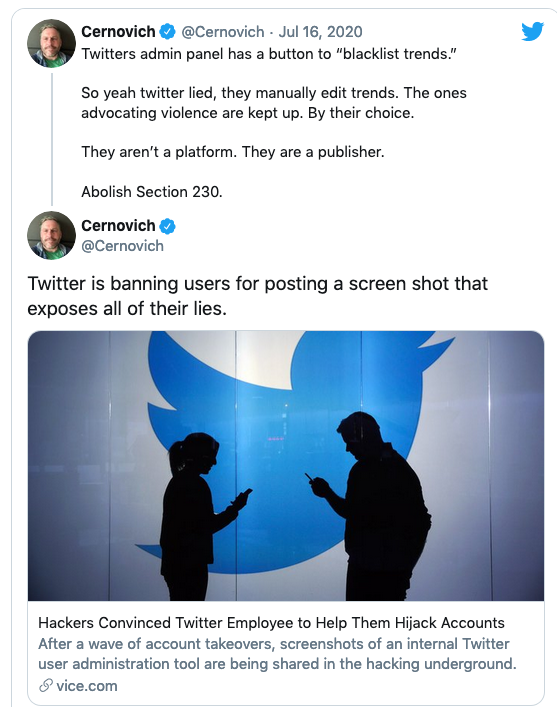This screenshot has height=707, width=557.
Task: Click the Jul 16, 2020 timestamp
Action: tap(320, 32)
